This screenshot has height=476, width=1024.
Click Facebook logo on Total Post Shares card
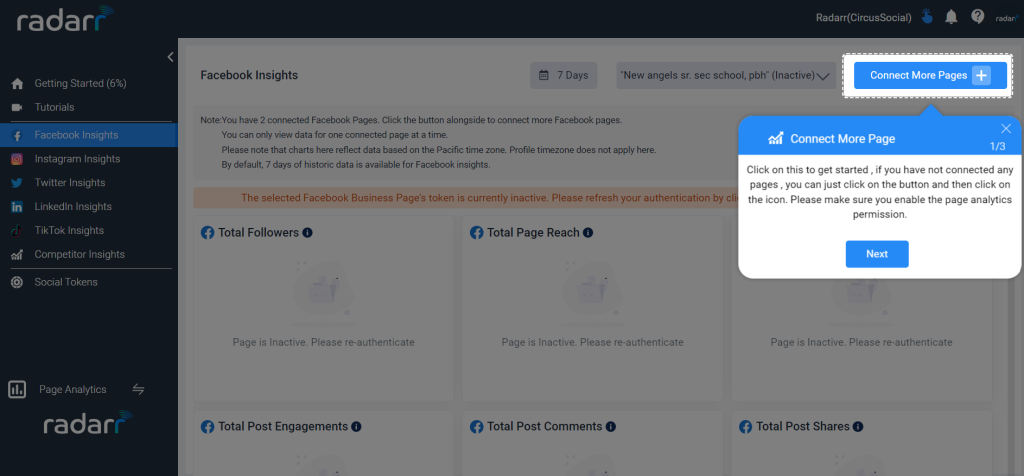[746, 426]
